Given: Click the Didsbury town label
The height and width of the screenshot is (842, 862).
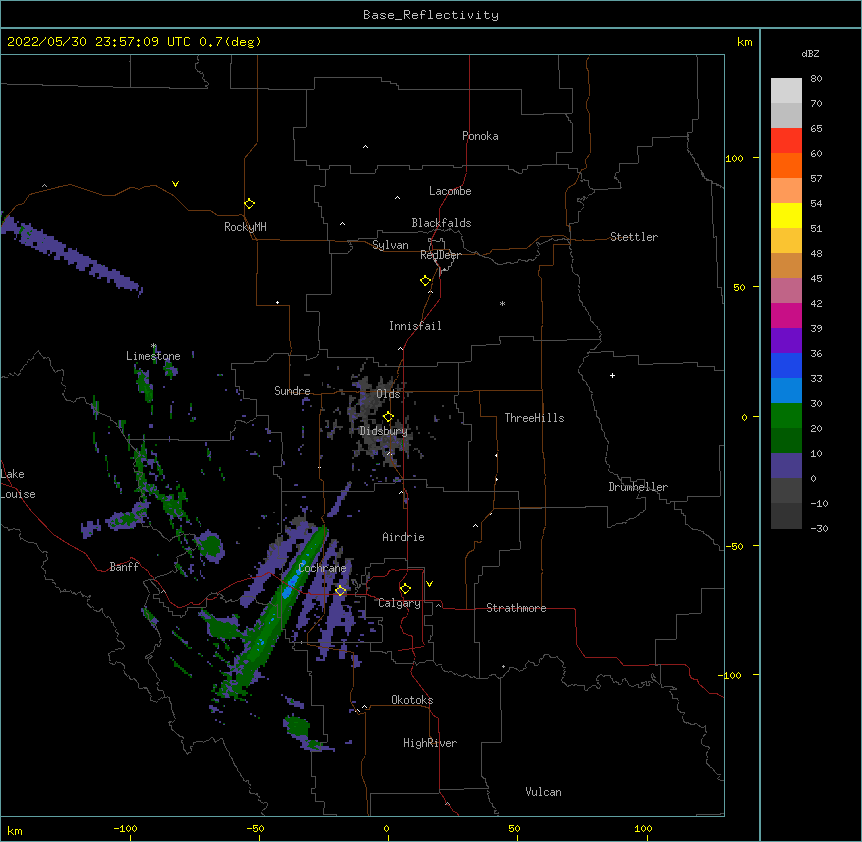Looking at the screenshot, I should click(383, 431).
